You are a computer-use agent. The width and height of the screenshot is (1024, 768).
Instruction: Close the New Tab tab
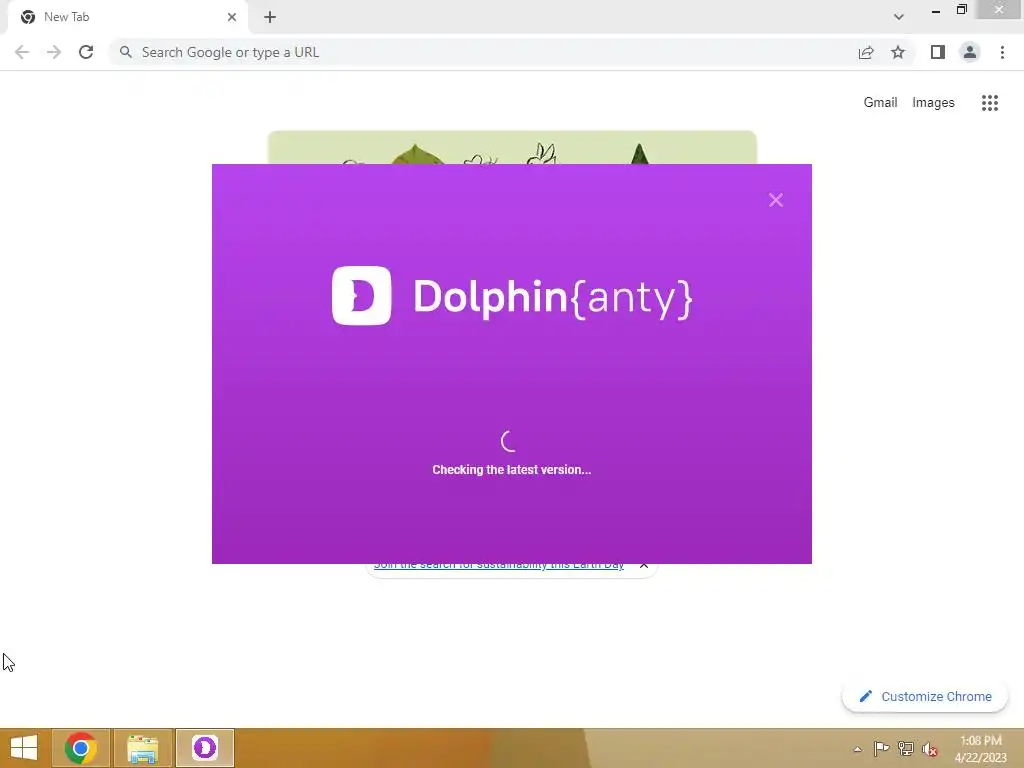232,17
